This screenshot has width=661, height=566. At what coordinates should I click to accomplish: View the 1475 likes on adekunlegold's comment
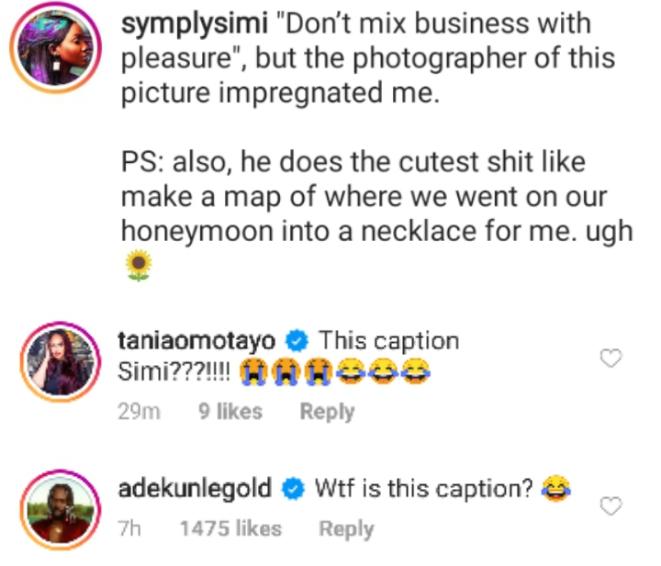[x=230, y=529]
